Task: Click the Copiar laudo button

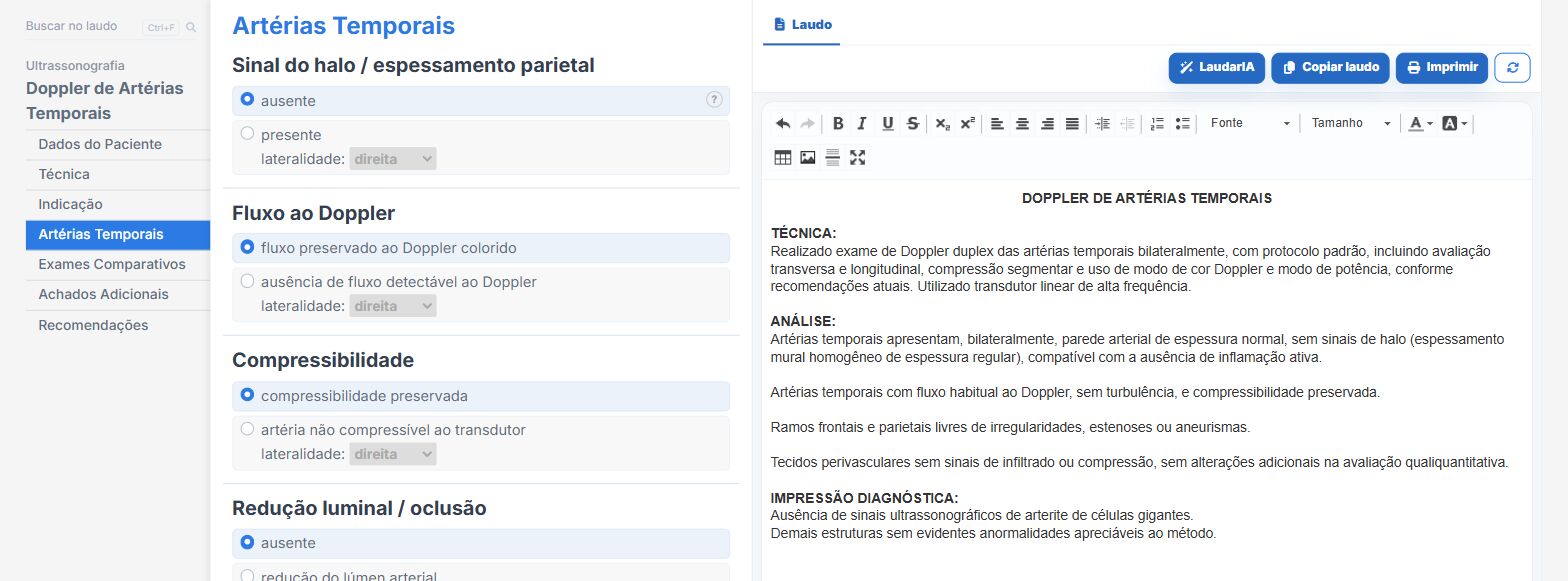Action: pyautogui.click(x=1331, y=67)
